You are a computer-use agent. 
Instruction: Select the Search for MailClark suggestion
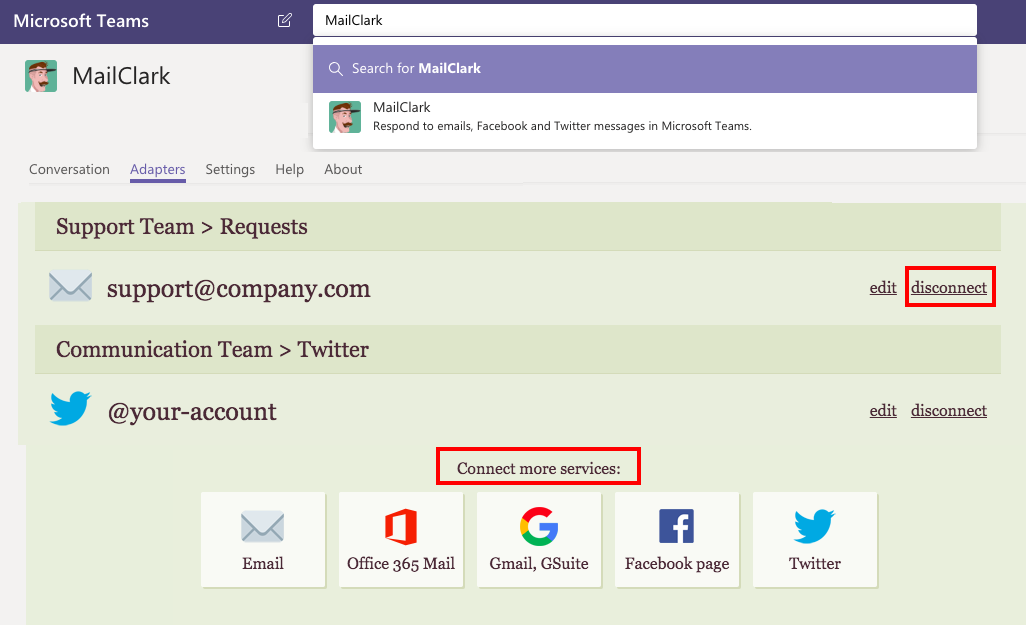tap(645, 69)
